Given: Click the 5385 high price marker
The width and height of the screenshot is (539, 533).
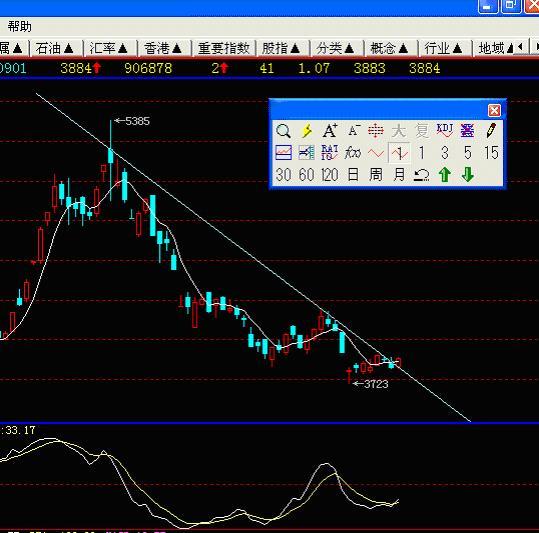Looking at the screenshot, I should [x=133, y=121].
